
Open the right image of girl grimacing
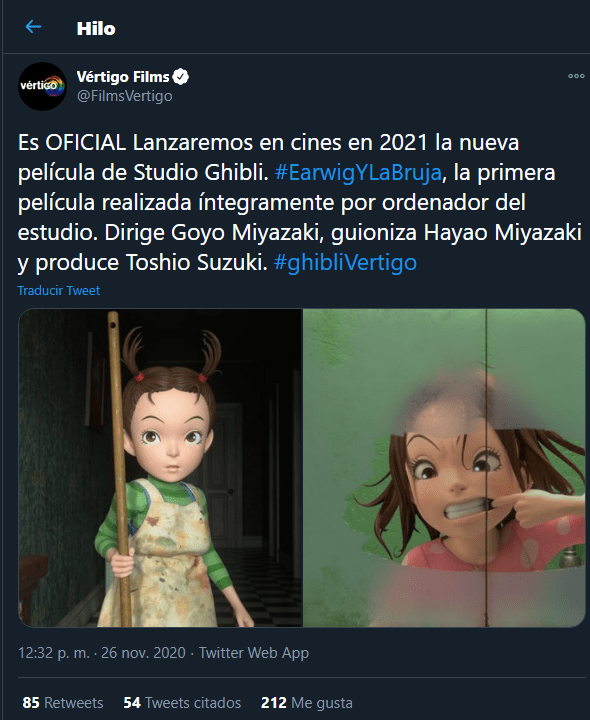coord(444,468)
